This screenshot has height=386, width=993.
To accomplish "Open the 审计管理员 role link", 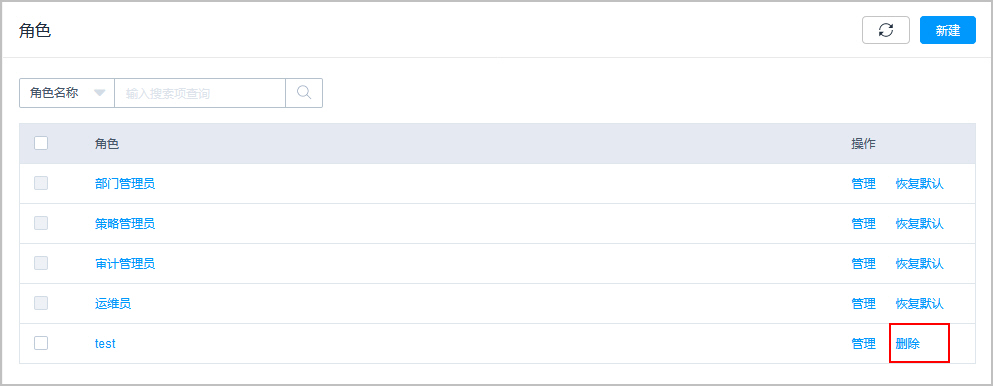I will click(125, 264).
